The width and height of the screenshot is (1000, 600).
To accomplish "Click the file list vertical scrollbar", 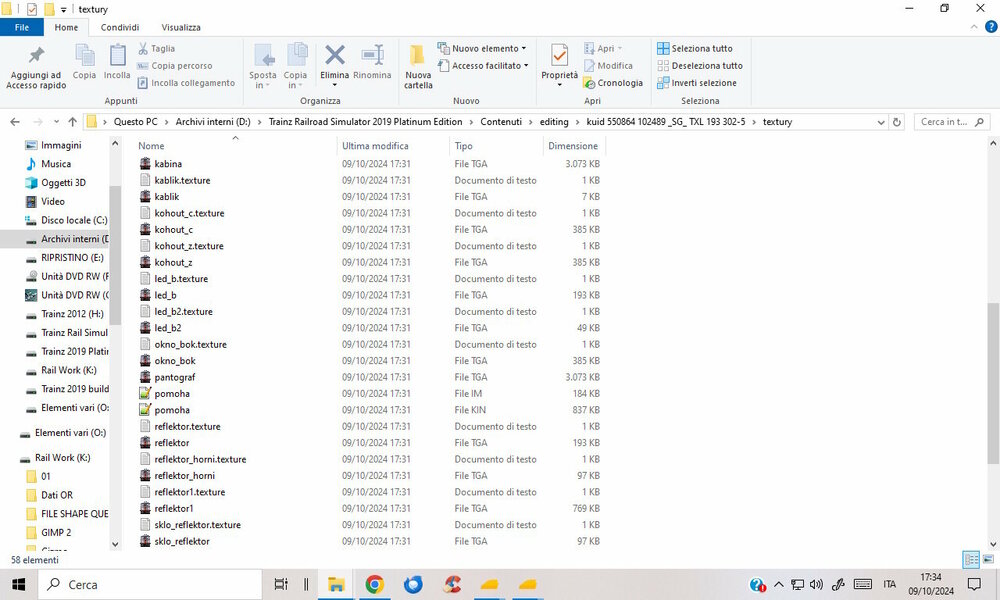I will (993, 383).
